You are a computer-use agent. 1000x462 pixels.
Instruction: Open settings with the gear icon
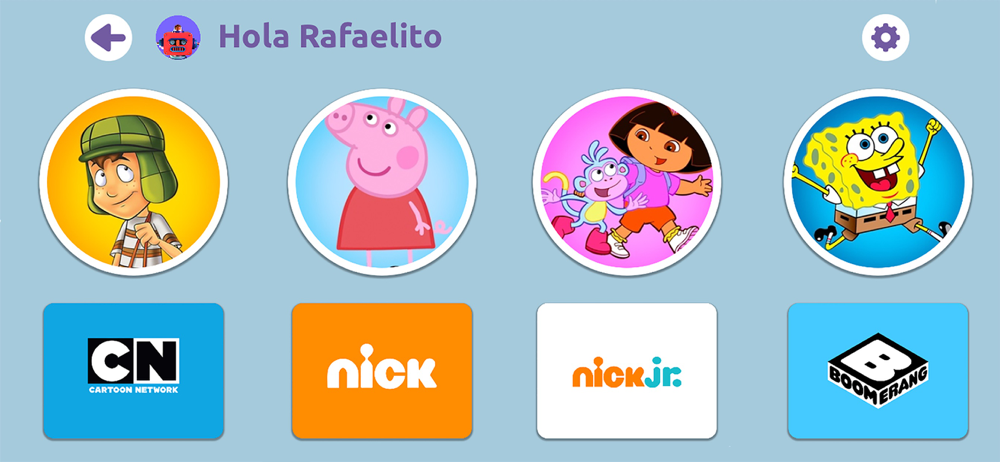[885, 38]
